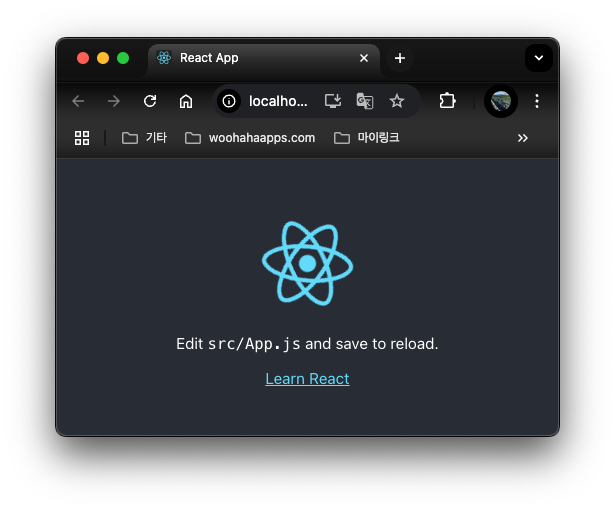Open a new tab
The image size is (615, 510).
400,58
